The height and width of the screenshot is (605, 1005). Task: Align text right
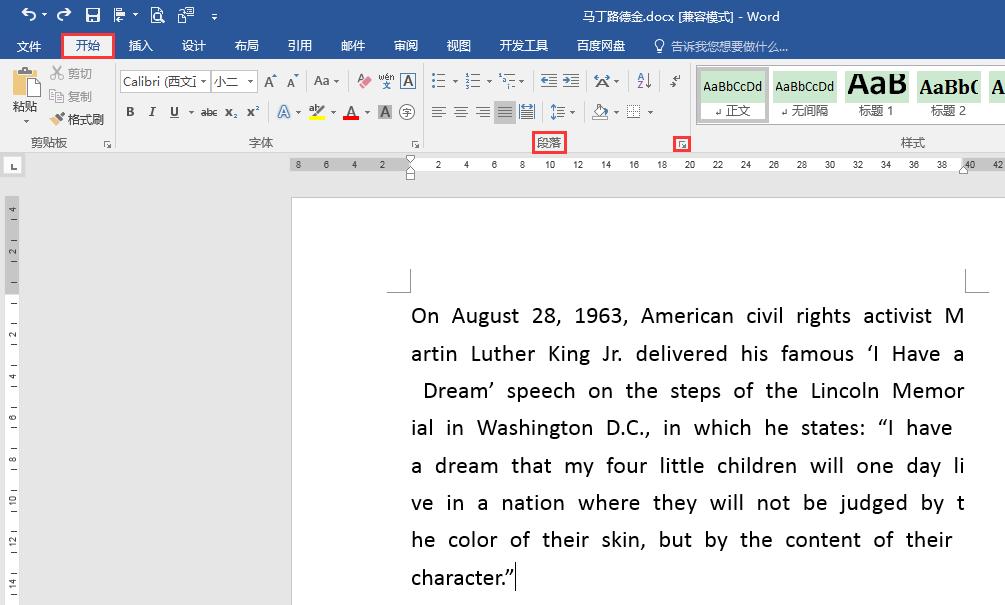coord(483,112)
